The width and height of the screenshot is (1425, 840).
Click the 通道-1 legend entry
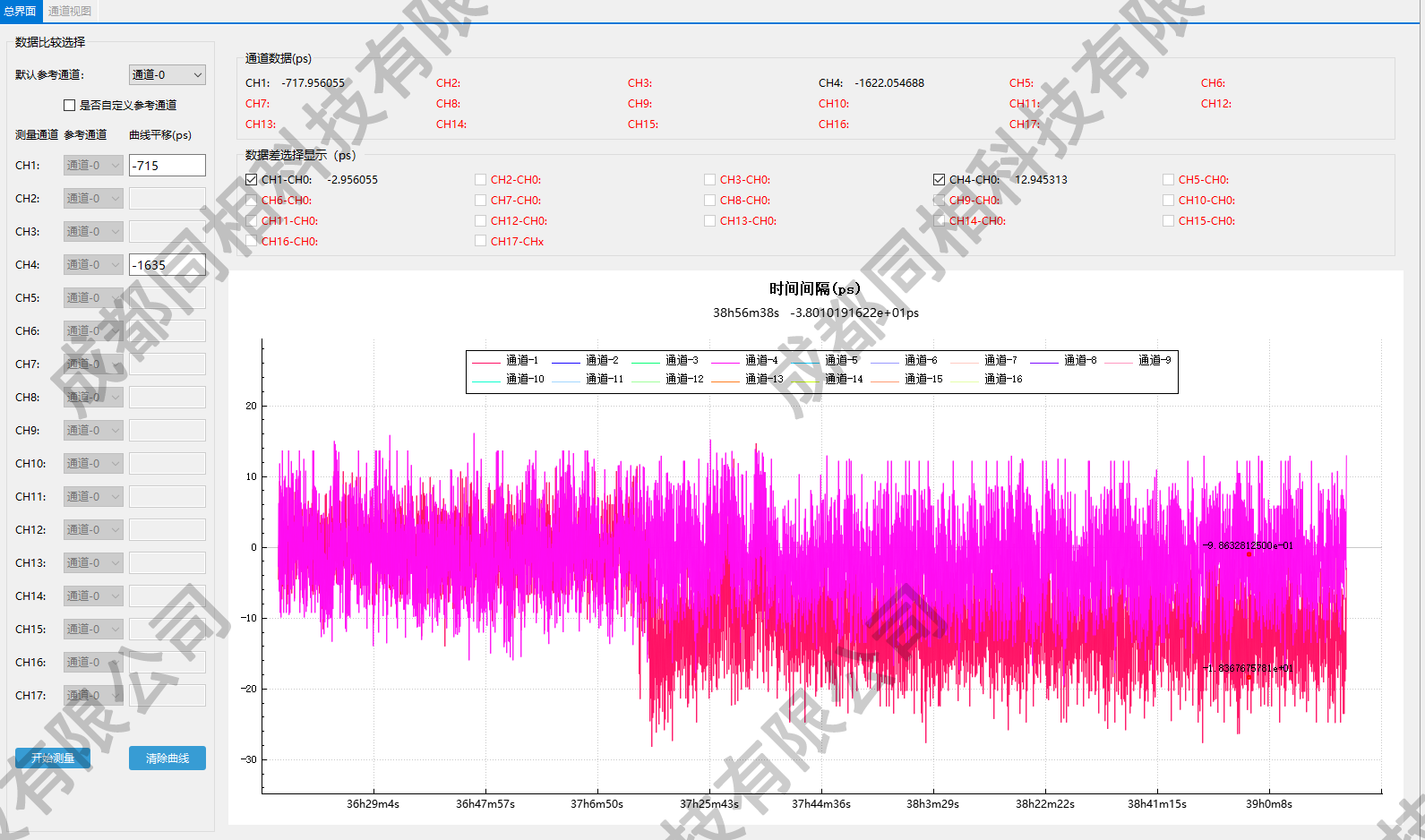[x=506, y=361]
